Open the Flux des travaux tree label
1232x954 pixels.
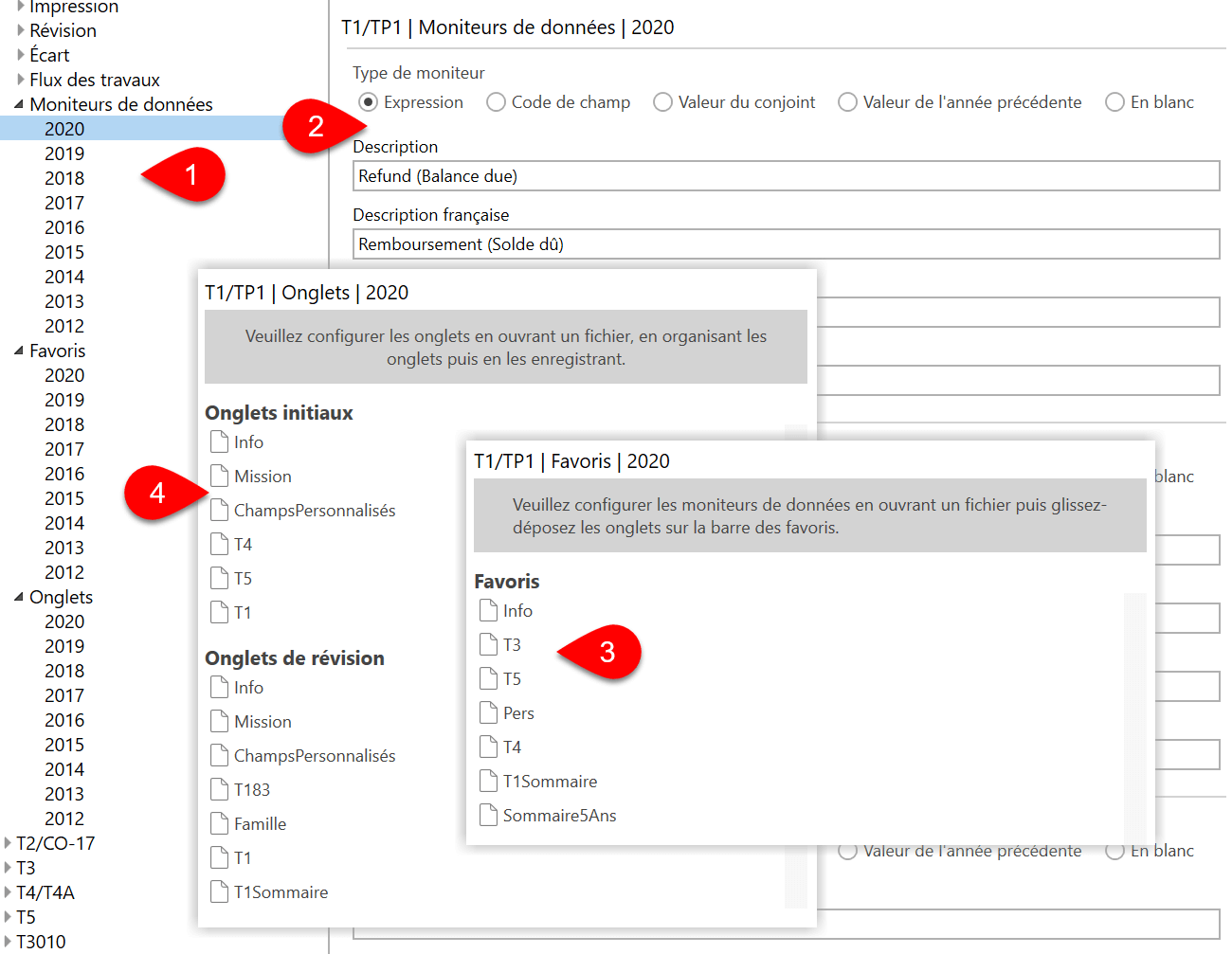(95, 80)
